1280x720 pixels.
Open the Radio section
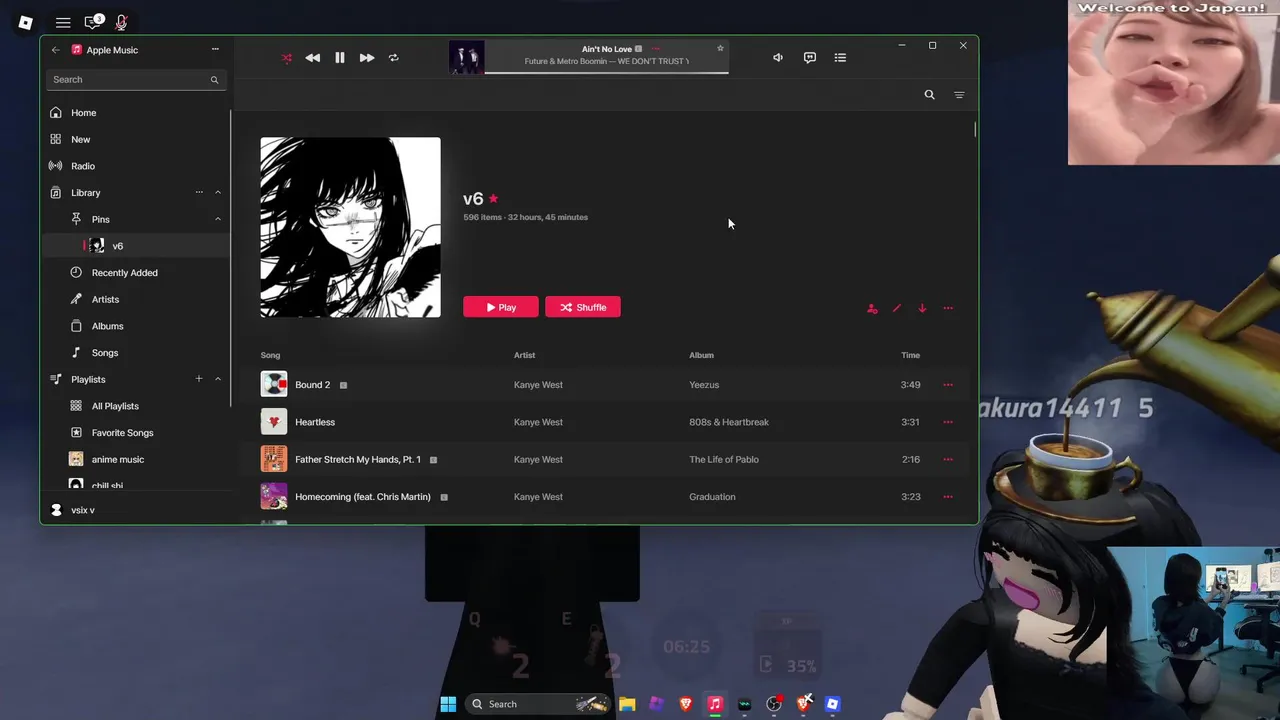point(135,166)
